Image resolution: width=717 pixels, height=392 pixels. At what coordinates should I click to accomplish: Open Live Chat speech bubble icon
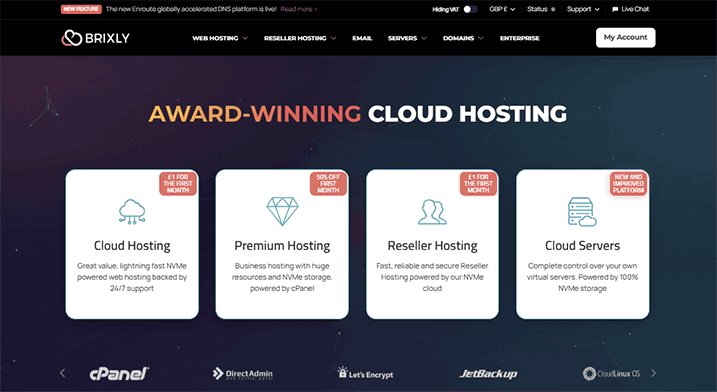tap(615, 9)
